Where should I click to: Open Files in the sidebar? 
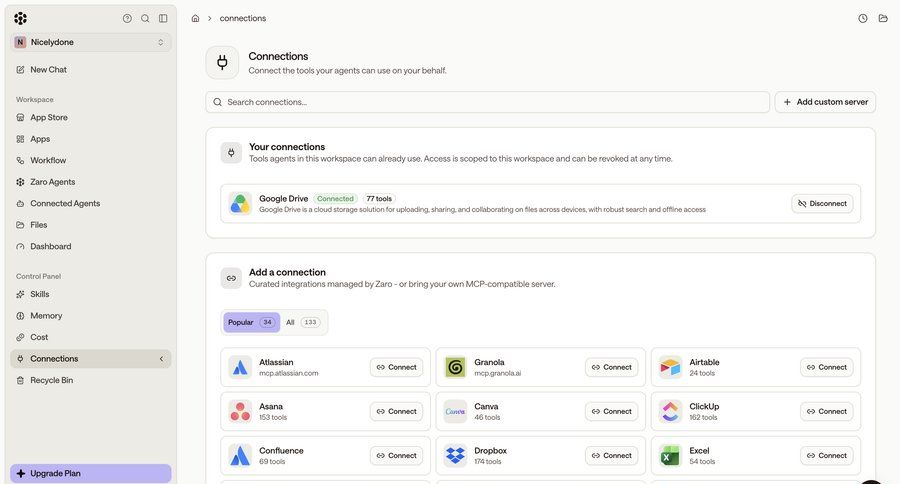[x=91, y=225]
